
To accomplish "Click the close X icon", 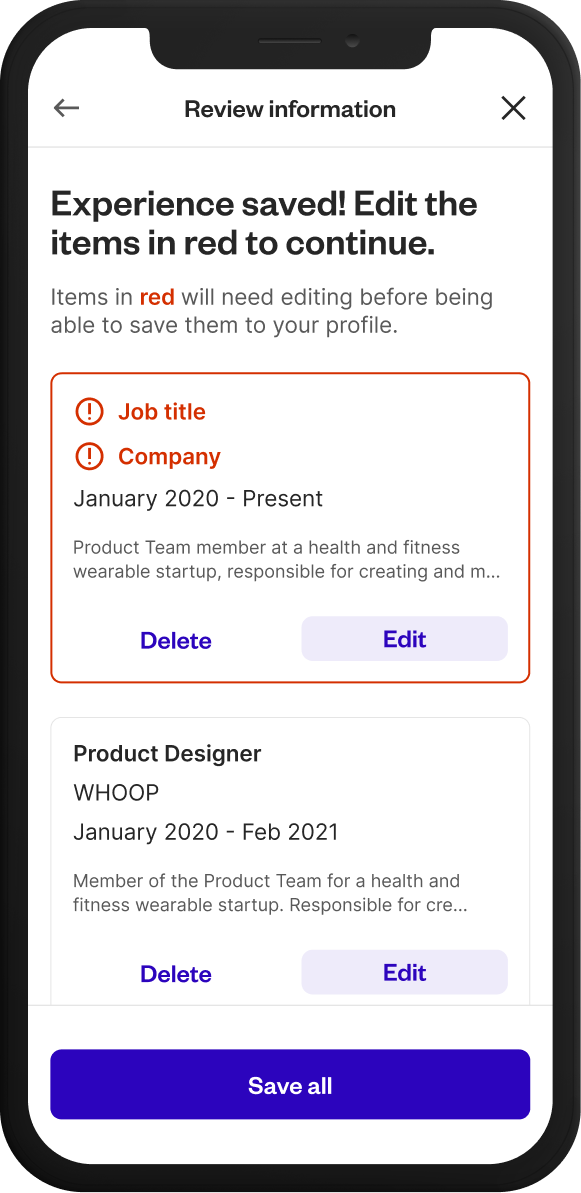I will (513, 108).
